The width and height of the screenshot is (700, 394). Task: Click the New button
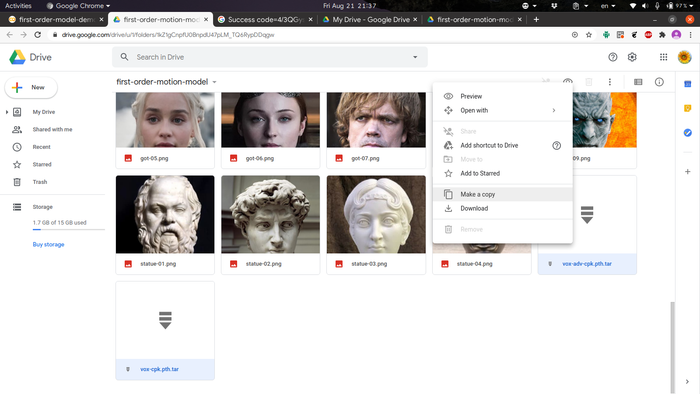[x=31, y=87]
